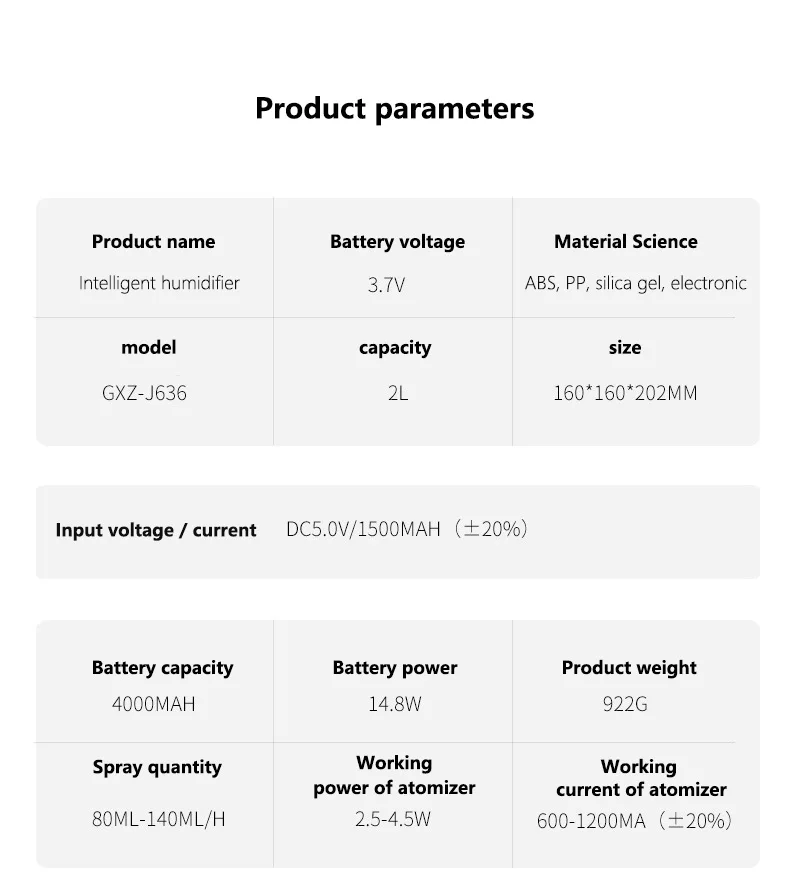Click the 160*160*202MM size value
The width and height of the screenshot is (790, 885).
[625, 393]
